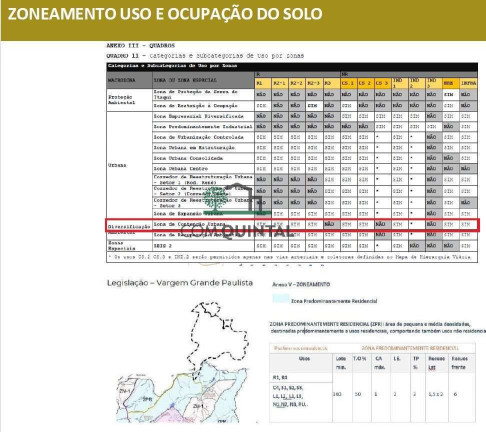Click the 'Zona Urbana em Estruturação' row label
Viewport: 486px width, 432px height.
tap(203, 148)
